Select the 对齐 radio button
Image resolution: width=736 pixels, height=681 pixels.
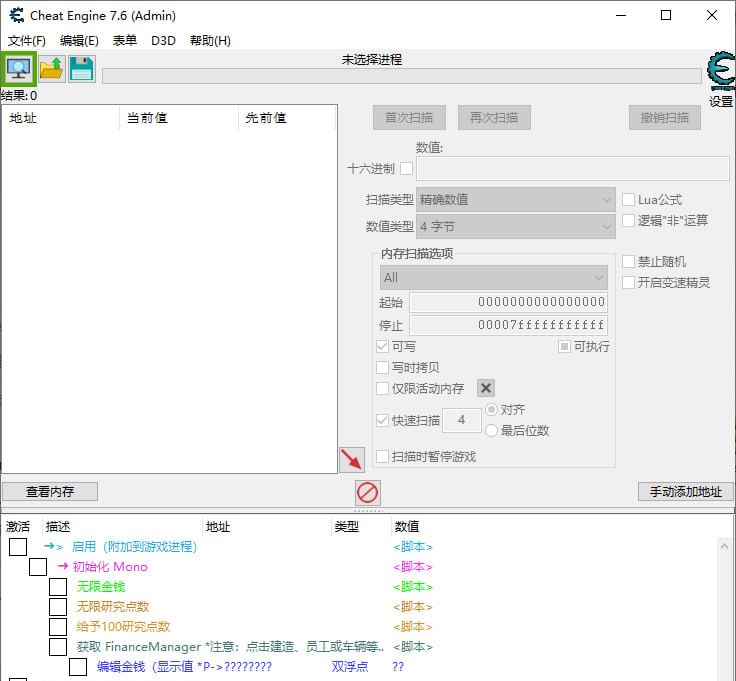coord(491,410)
